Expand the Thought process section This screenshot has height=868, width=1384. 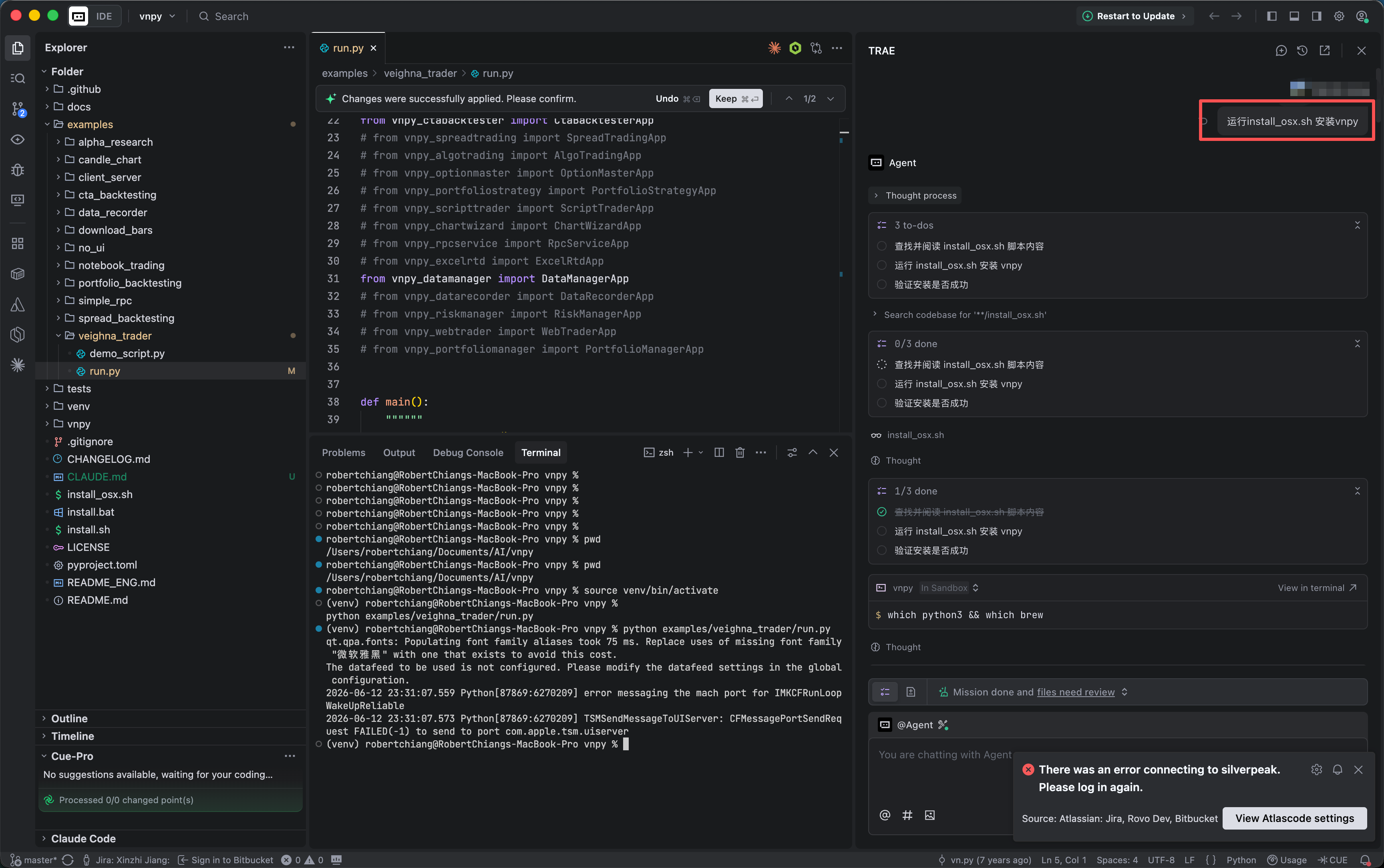pos(915,195)
